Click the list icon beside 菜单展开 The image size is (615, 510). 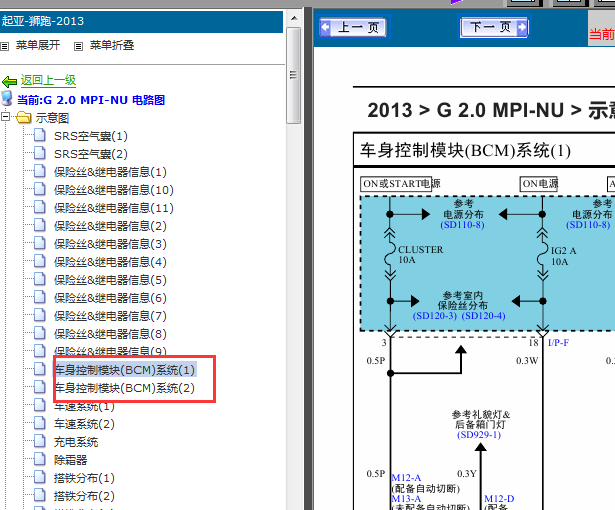tap(4, 47)
